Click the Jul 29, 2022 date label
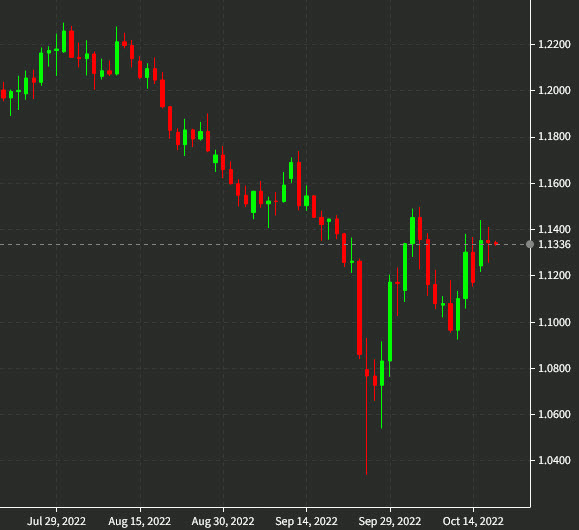This screenshot has width=579, height=530. tap(56, 521)
